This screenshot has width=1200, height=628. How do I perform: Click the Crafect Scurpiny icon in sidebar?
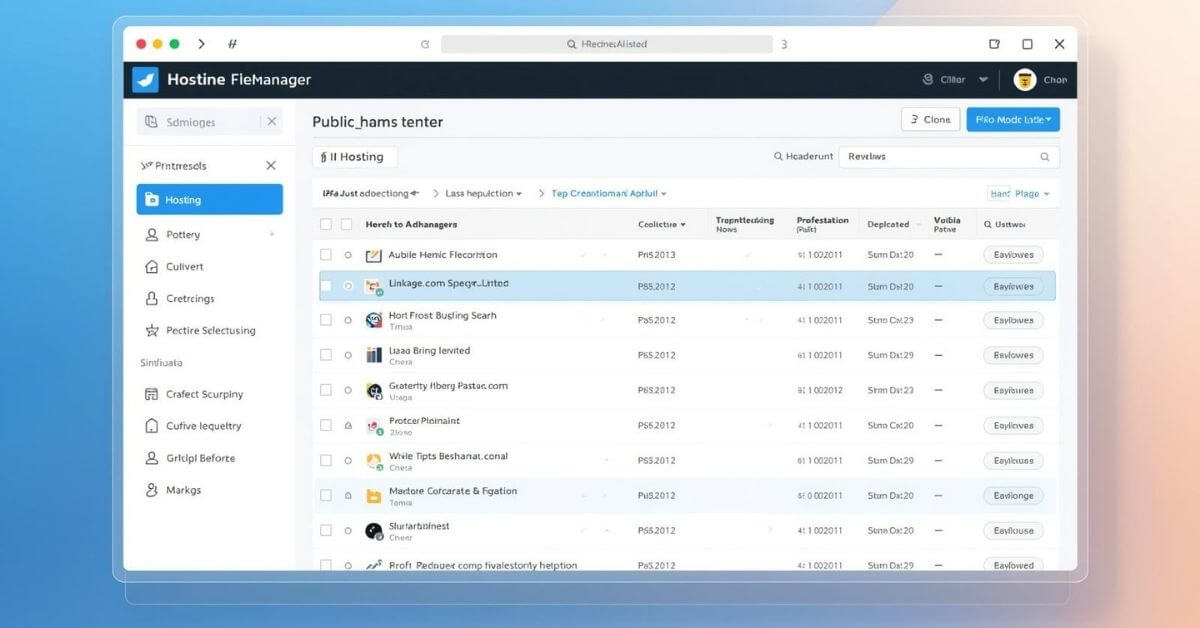click(152, 395)
